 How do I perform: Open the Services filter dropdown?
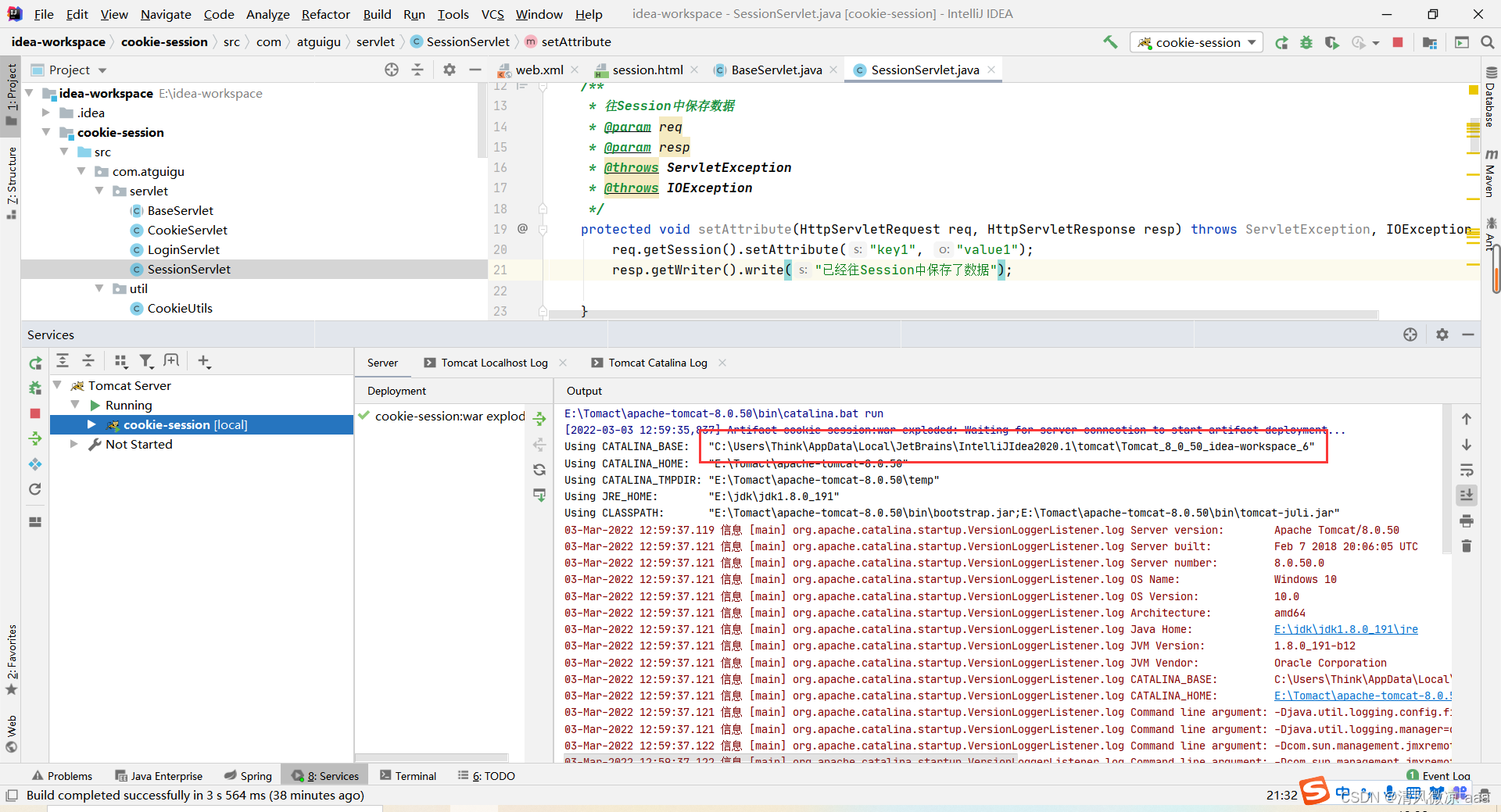point(146,360)
